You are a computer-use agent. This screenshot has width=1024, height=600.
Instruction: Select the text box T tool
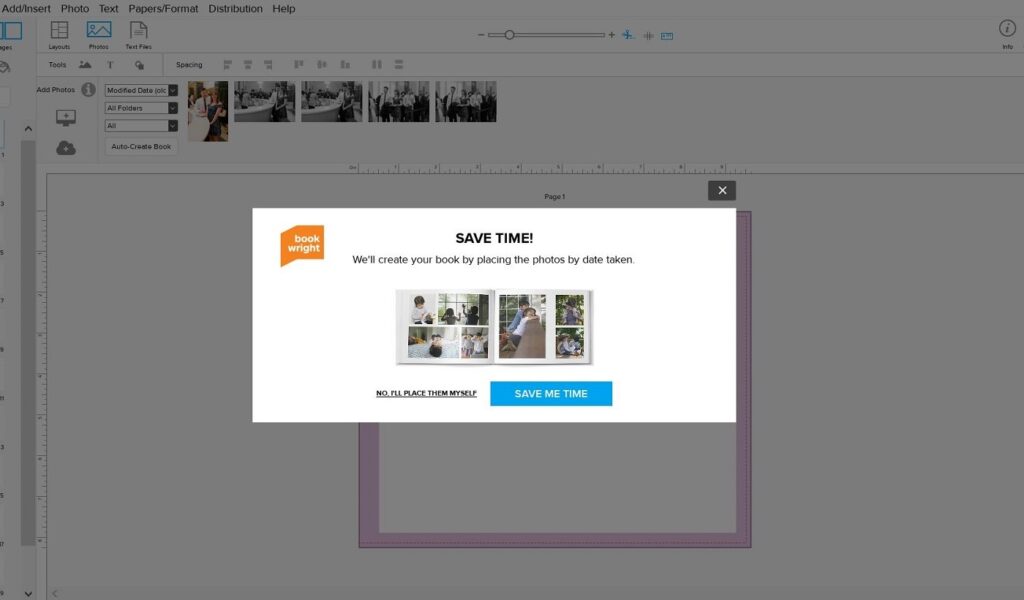pos(110,65)
